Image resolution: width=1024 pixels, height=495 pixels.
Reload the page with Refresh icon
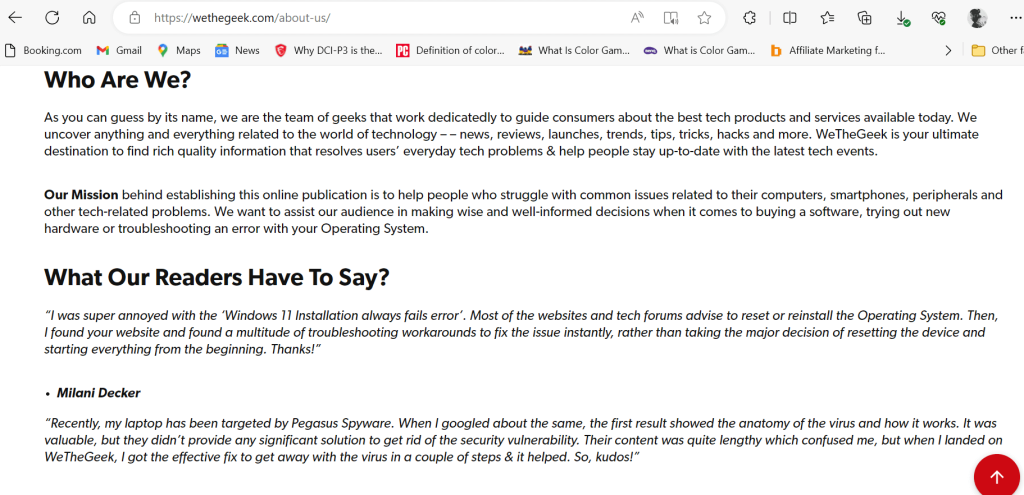(x=52, y=18)
